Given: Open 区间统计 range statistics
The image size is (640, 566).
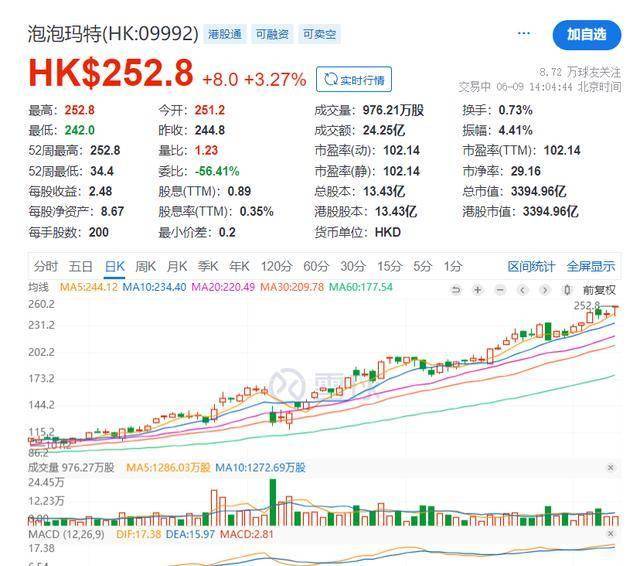Looking at the screenshot, I should pos(531,266).
